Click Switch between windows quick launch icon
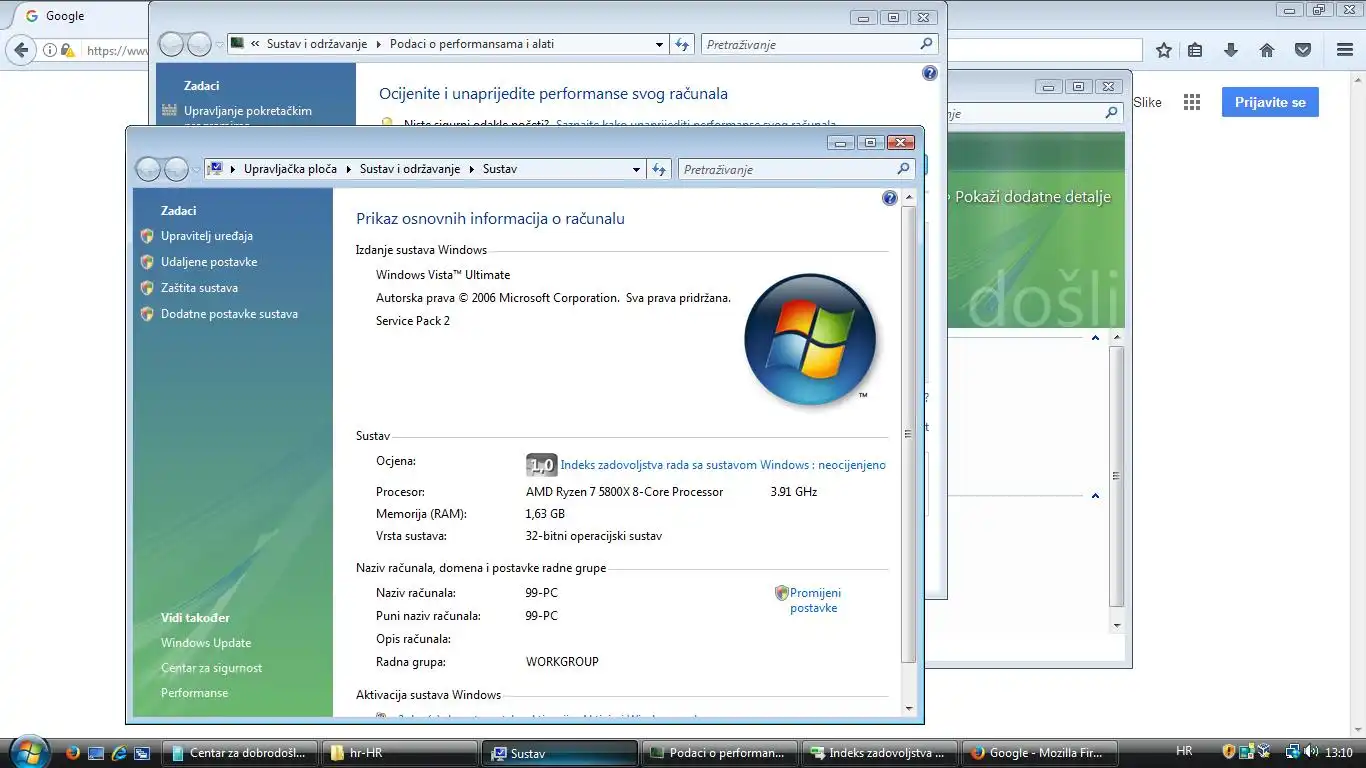Viewport: 1366px width, 768px height. 142,753
